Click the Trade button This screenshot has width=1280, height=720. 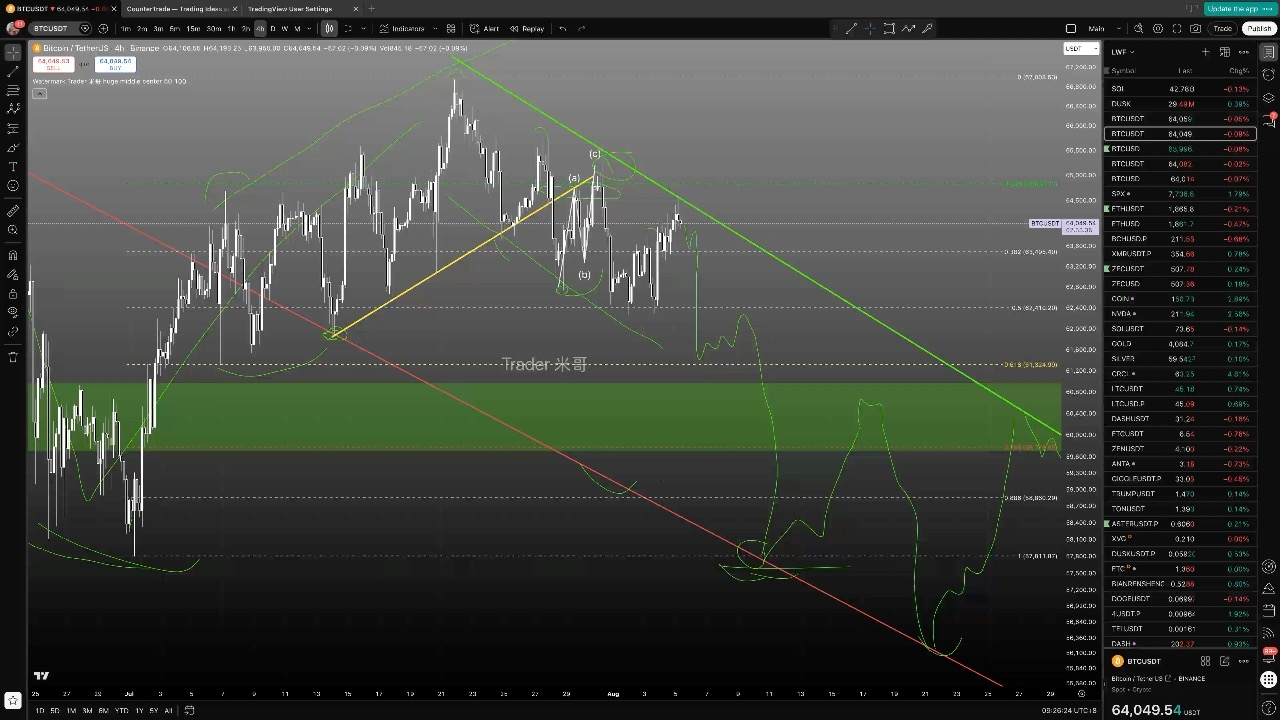pyautogui.click(x=1222, y=28)
